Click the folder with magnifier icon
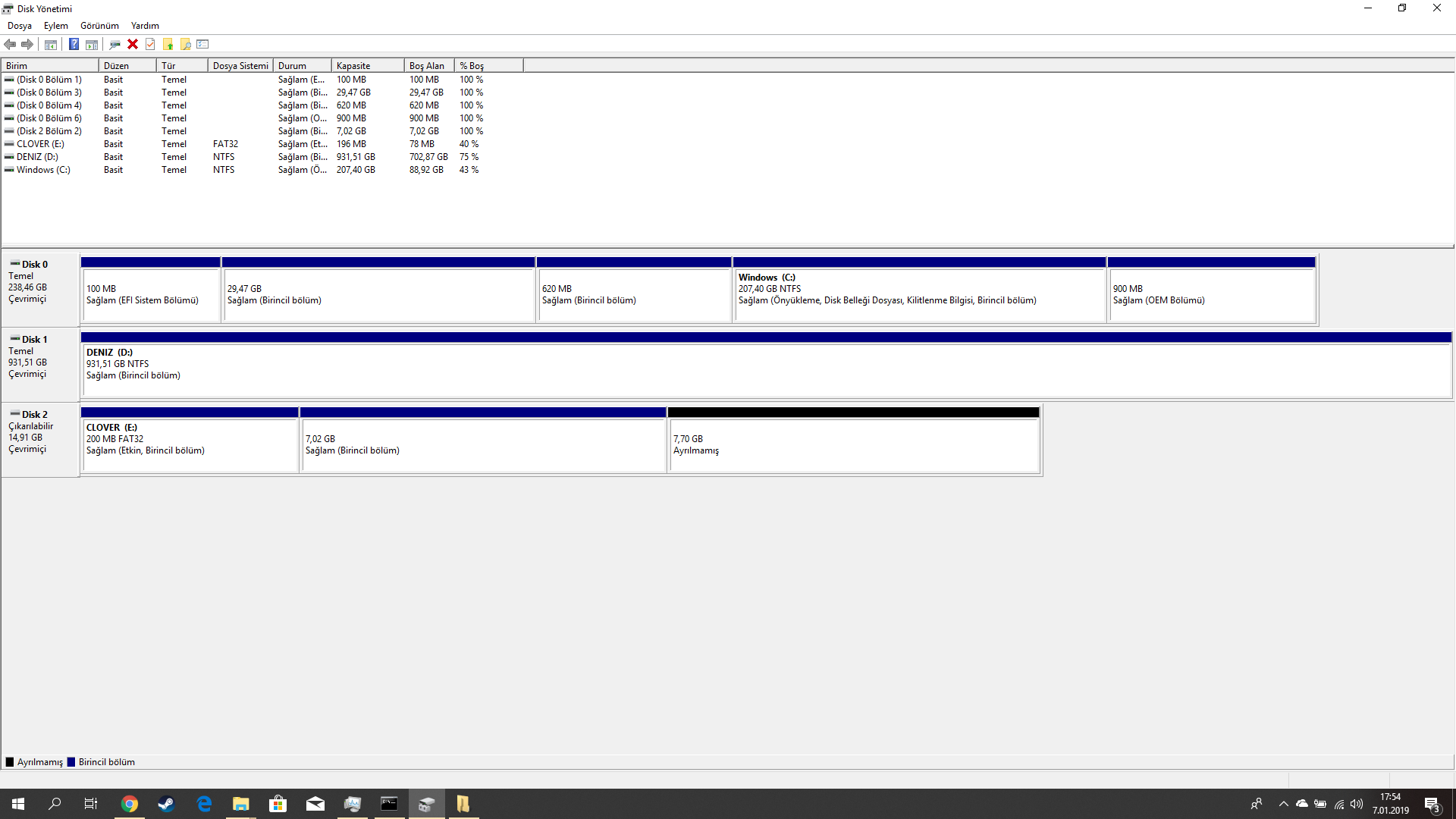Image resolution: width=1456 pixels, height=819 pixels. pos(185,44)
